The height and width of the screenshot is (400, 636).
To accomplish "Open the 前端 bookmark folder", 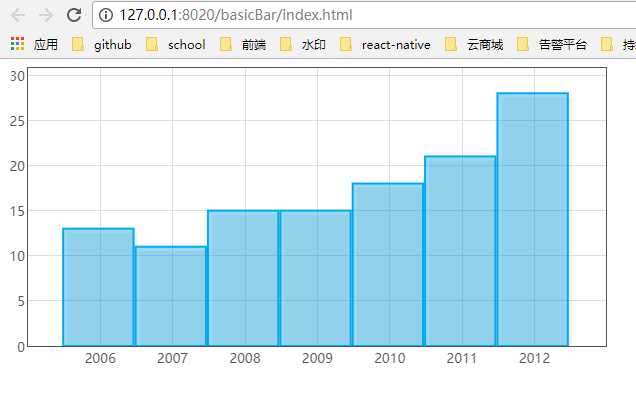I will point(243,44).
